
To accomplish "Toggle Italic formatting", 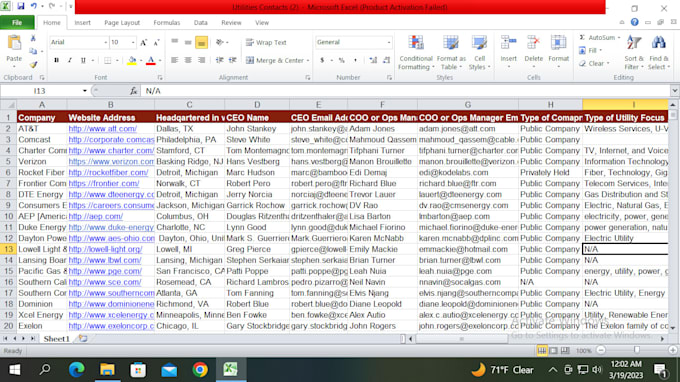I will point(69,60).
